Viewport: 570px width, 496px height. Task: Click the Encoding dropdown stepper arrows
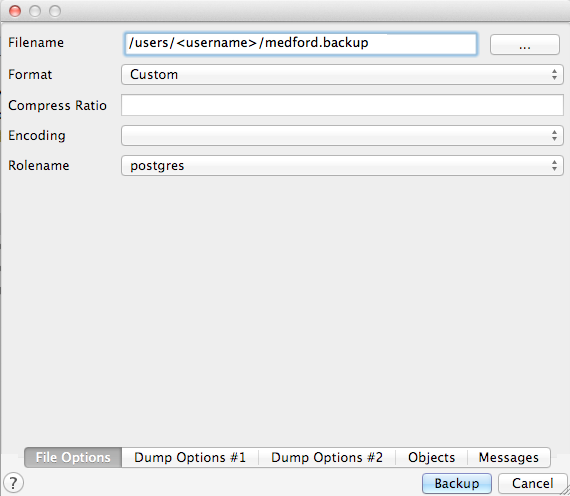click(x=554, y=136)
